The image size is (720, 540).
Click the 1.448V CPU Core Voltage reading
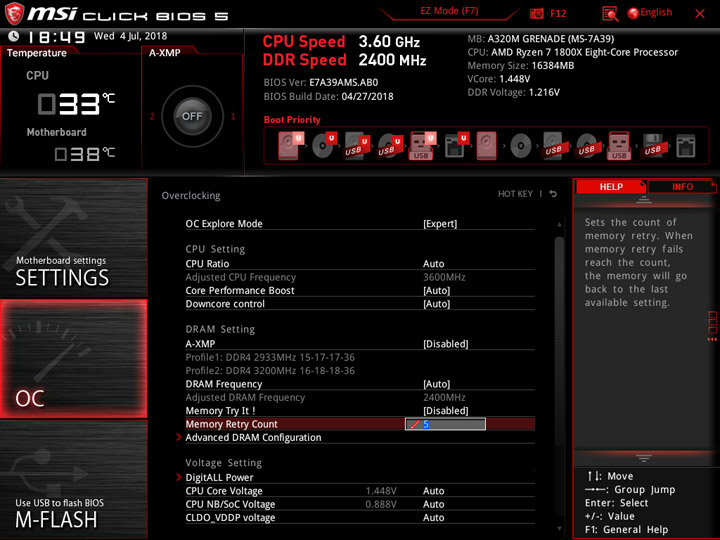click(381, 491)
